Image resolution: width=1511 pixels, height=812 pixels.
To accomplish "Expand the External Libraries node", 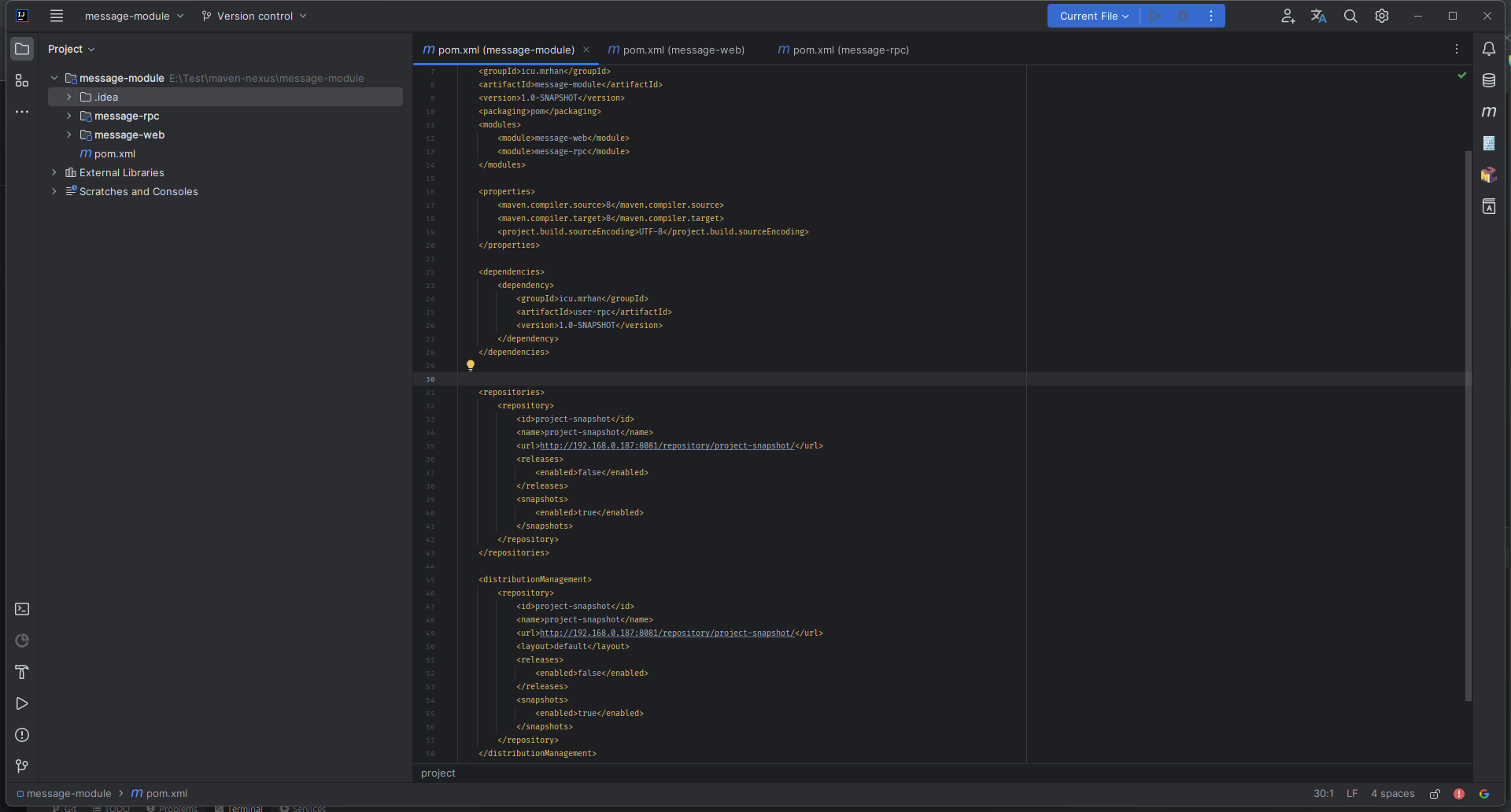I will coord(54,172).
